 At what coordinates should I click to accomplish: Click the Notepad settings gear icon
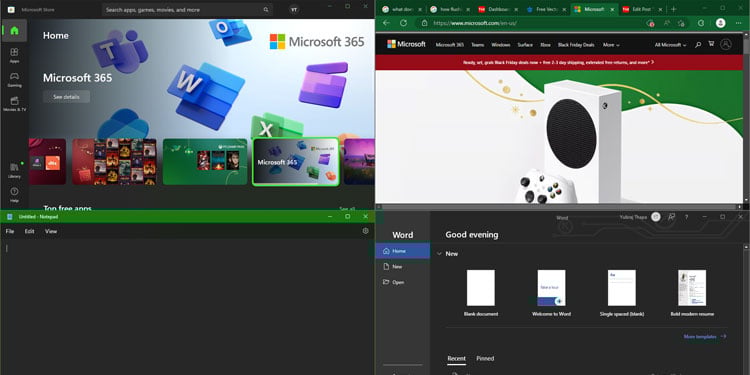(365, 231)
